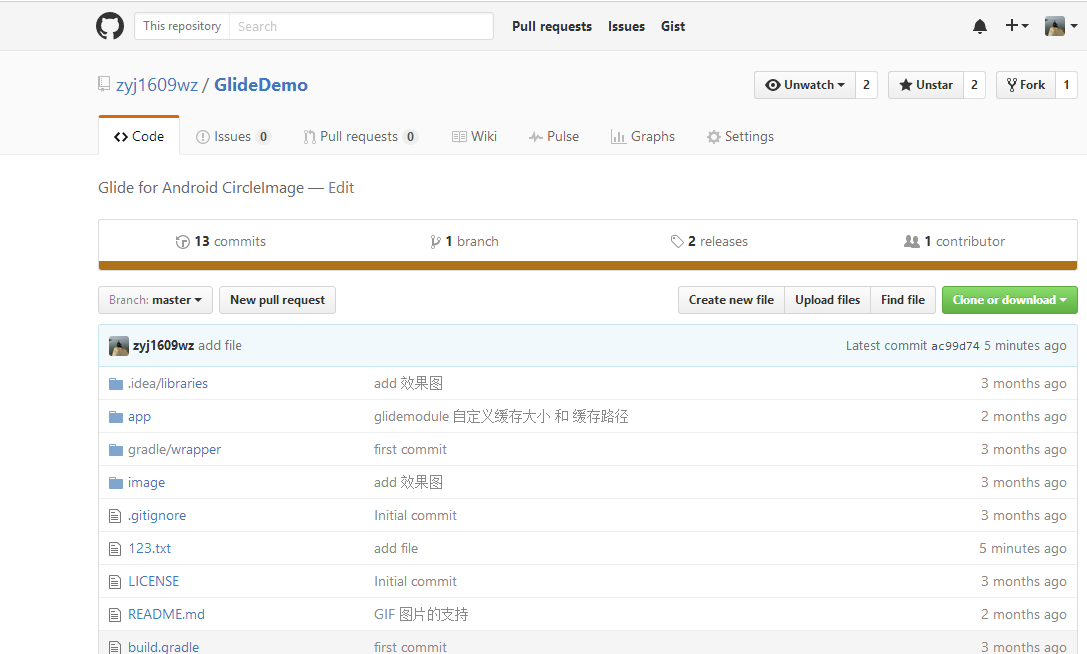Expand the Branch: master selector

[155, 300]
